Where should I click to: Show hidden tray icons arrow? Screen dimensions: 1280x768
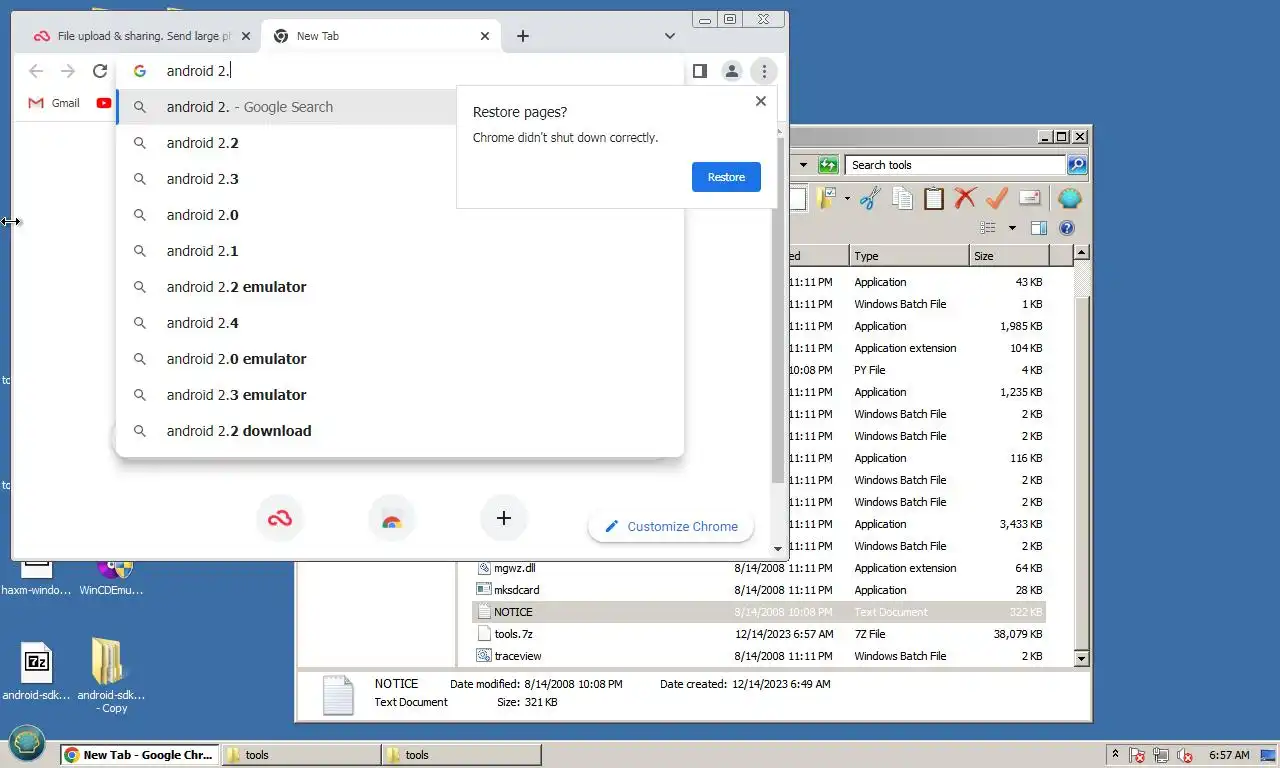point(1115,755)
